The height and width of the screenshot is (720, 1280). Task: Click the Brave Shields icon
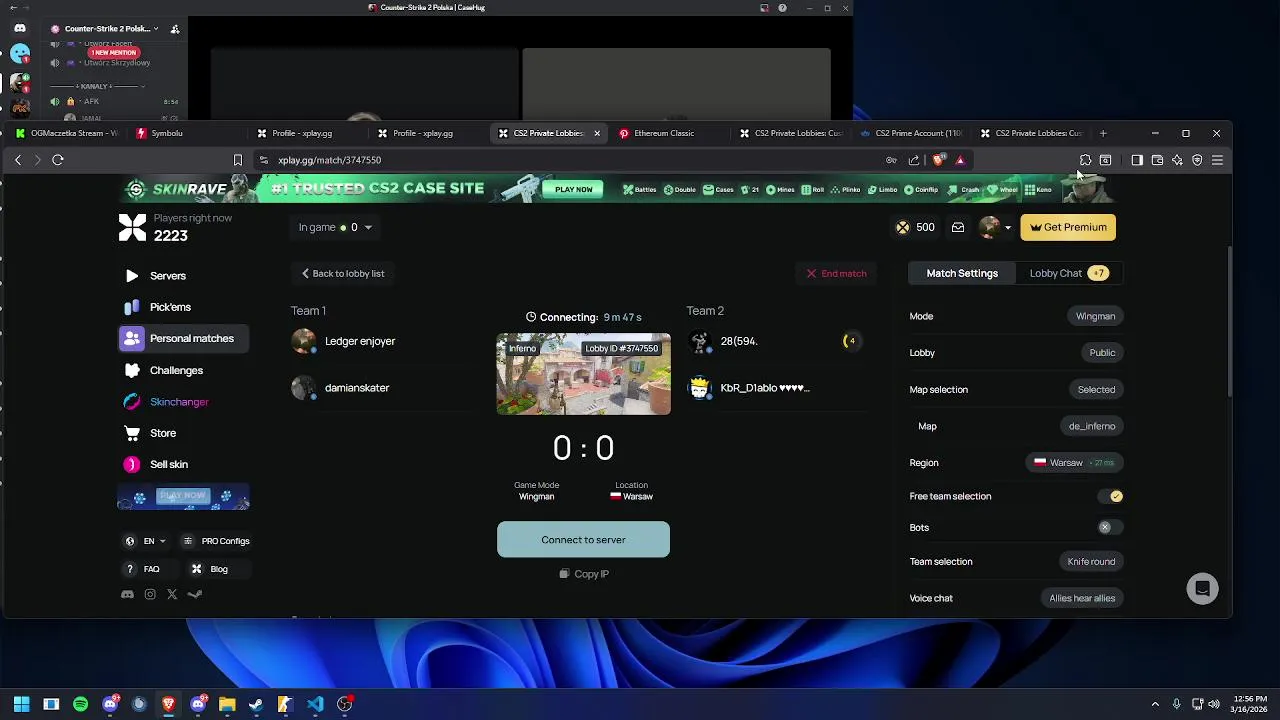tap(938, 160)
